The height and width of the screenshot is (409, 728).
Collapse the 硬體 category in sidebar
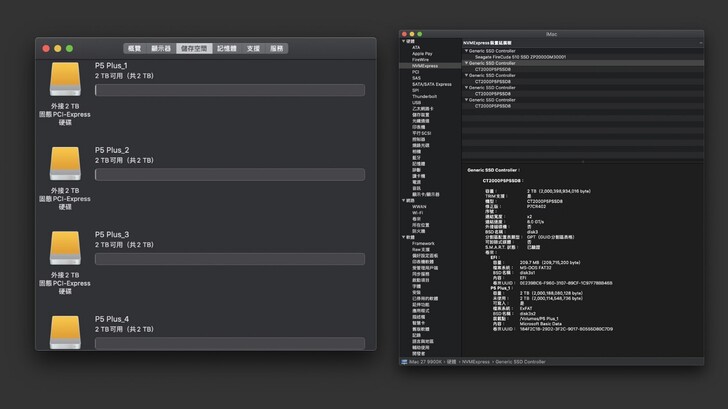point(402,41)
